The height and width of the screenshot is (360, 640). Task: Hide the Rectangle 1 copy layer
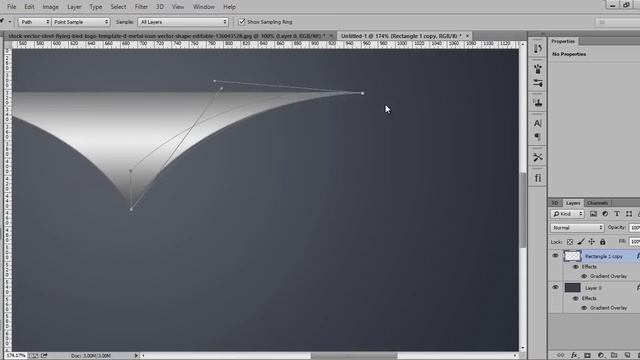coord(555,256)
